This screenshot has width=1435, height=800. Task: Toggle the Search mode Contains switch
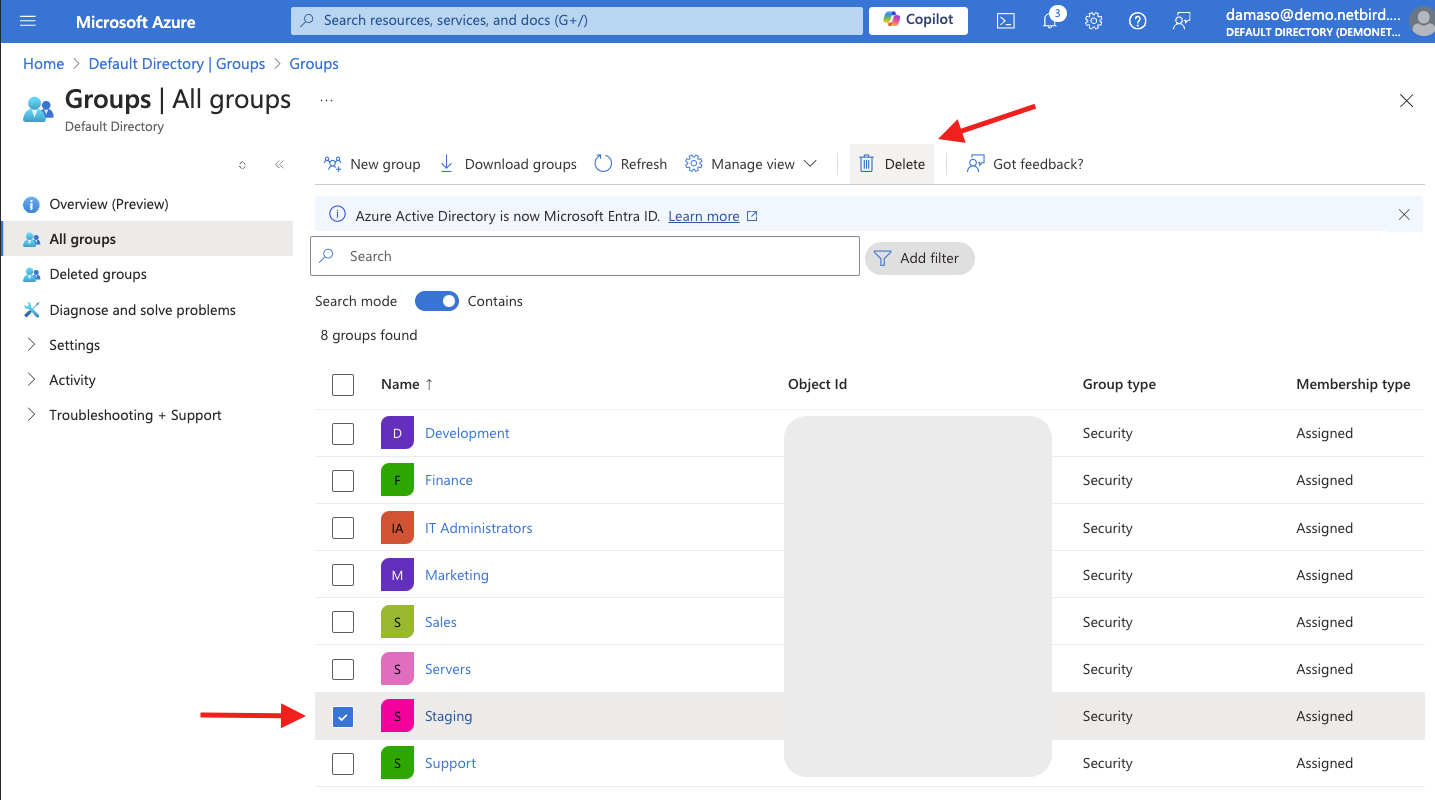(x=436, y=301)
